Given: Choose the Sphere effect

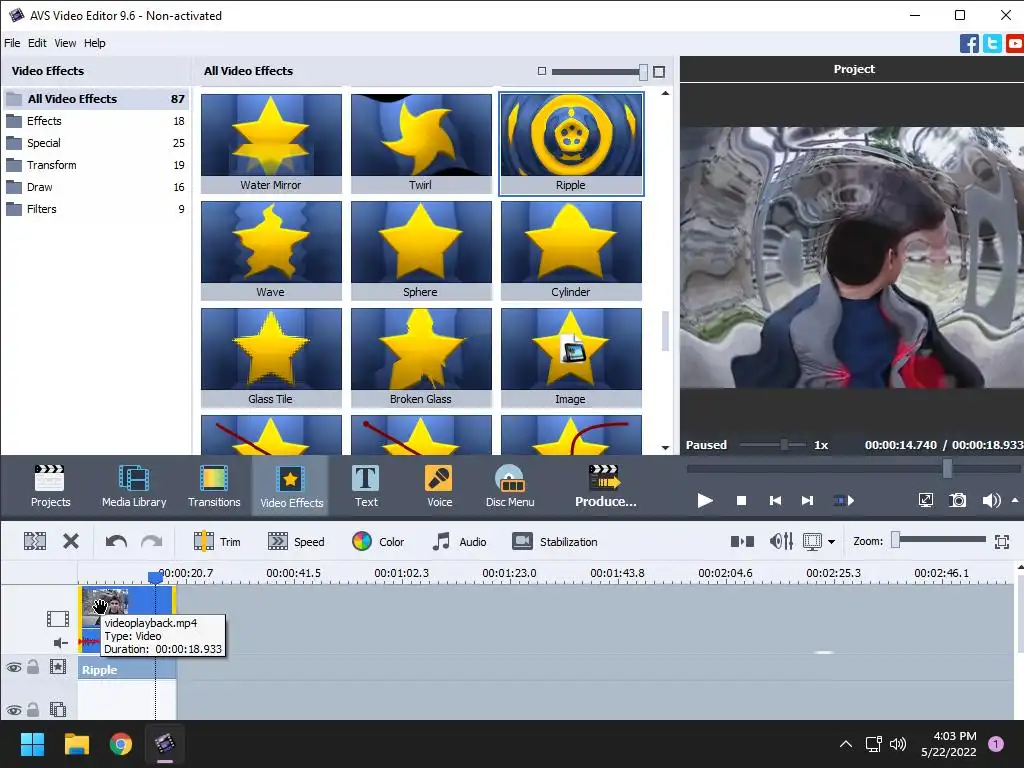Looking at the screenshot, I should 421,250.
